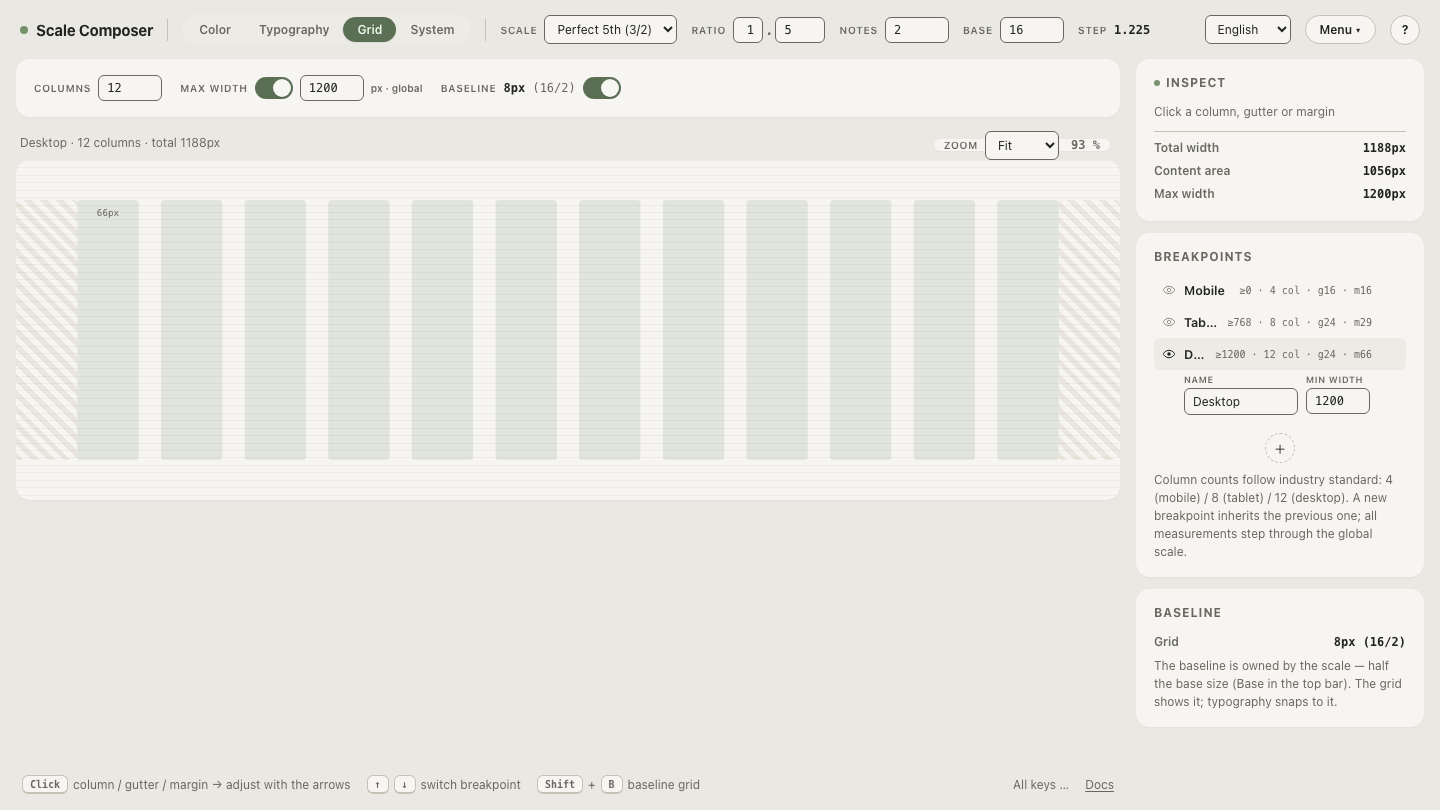The height and width of the screenshot is (810, 1440).
Task: Click the Step 1.225 value
Action: click(x=1132, y=30)
